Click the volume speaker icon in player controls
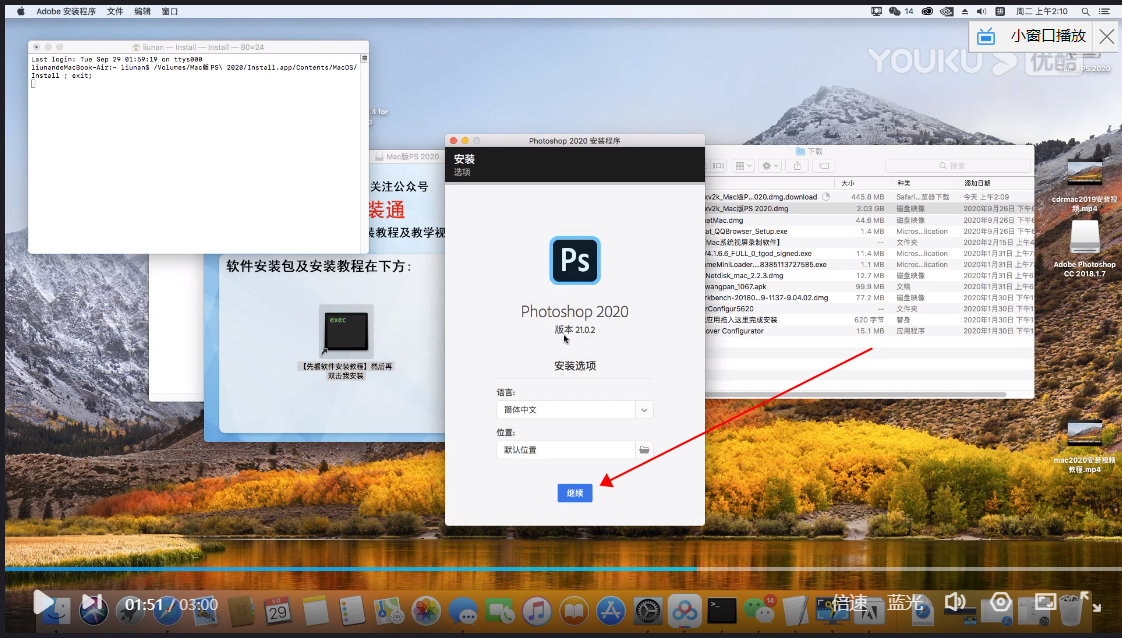1122x638 pixels. pos(955,602)
